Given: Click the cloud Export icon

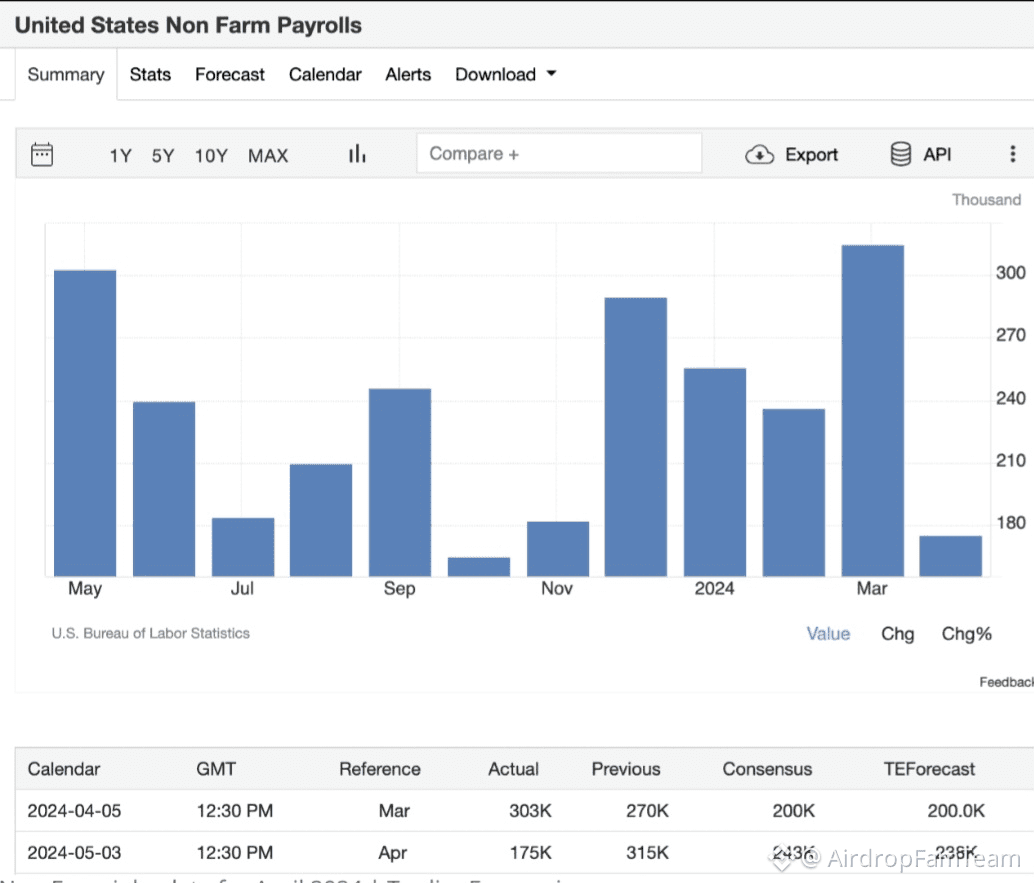Looking at the screenshot, I should click(760, 155).
